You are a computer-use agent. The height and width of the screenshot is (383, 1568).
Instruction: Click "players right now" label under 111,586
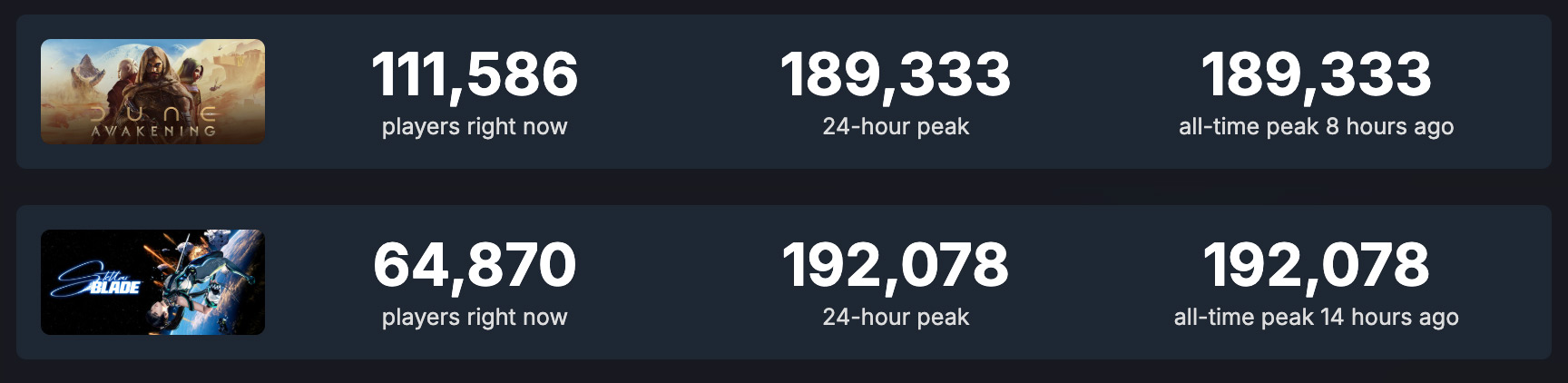[475, 127]
